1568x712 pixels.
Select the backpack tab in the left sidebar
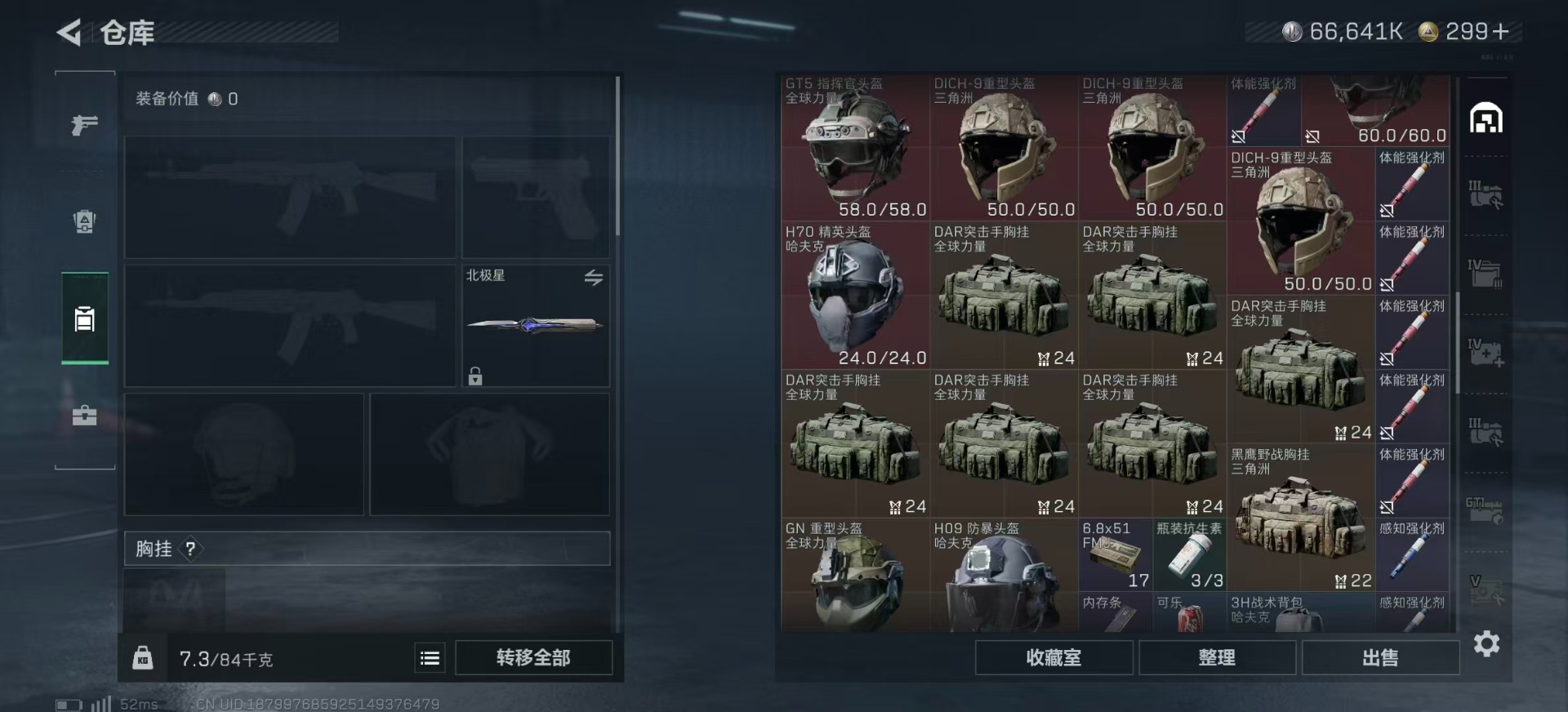pos(84,221)
